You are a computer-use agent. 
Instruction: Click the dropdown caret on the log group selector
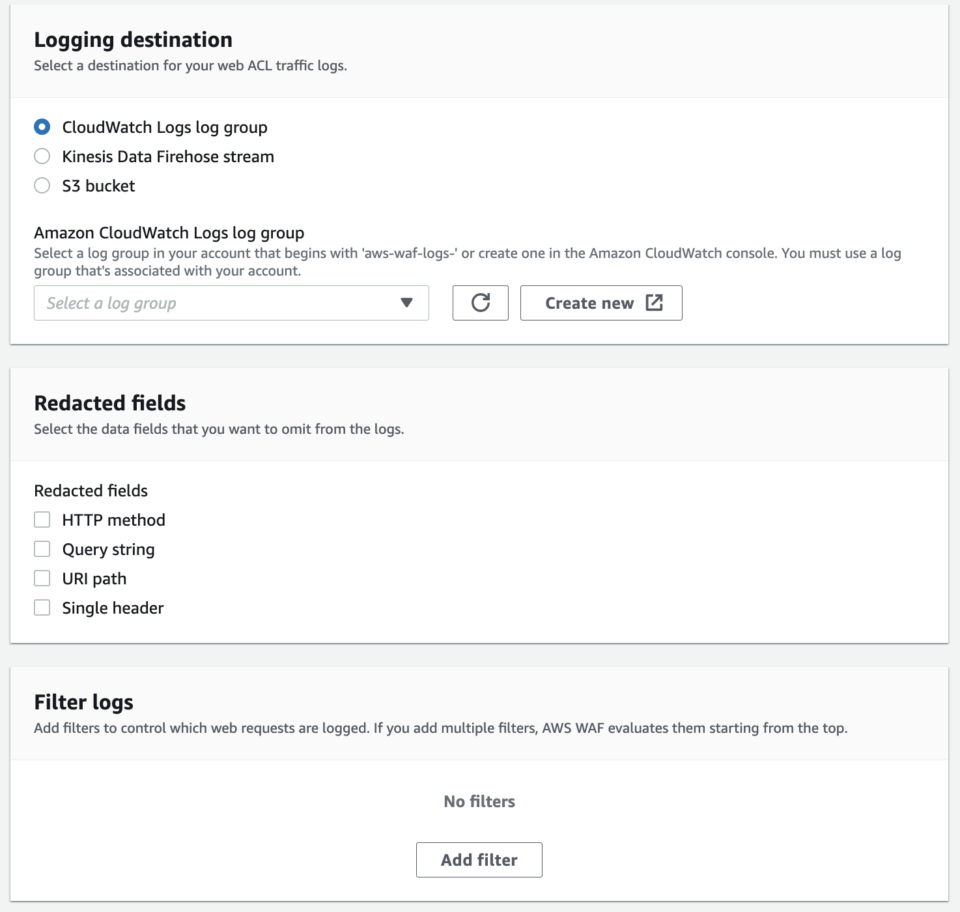408,303
